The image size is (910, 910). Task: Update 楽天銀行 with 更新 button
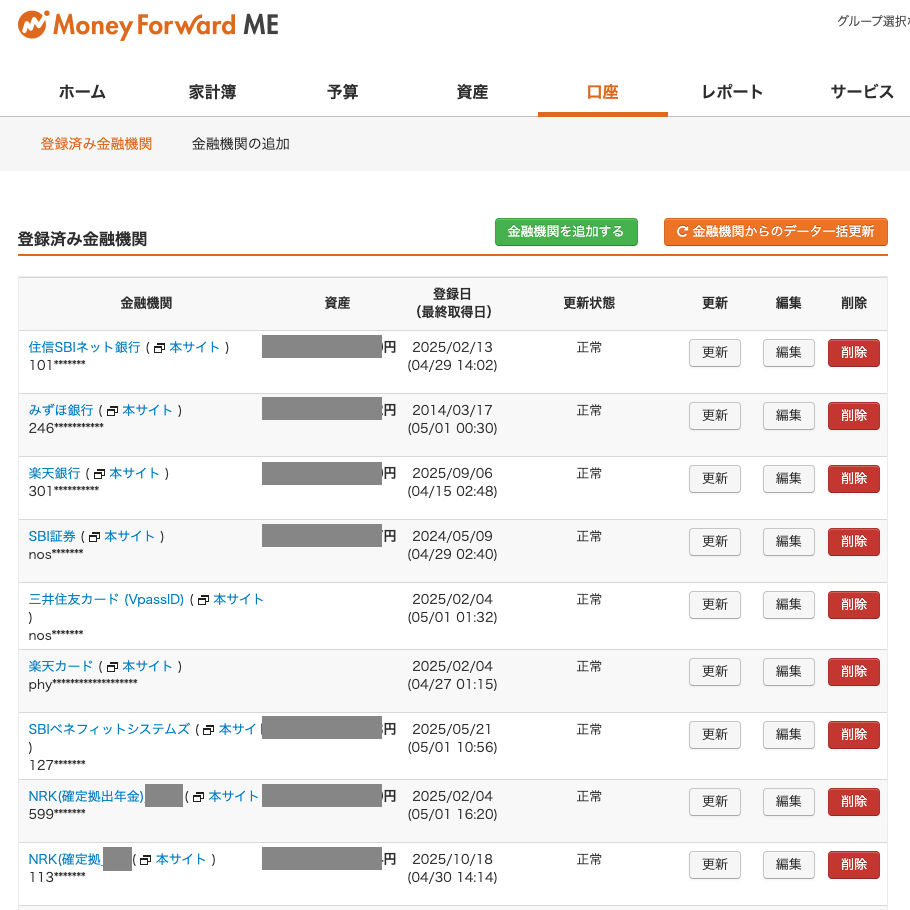(714, 478)
